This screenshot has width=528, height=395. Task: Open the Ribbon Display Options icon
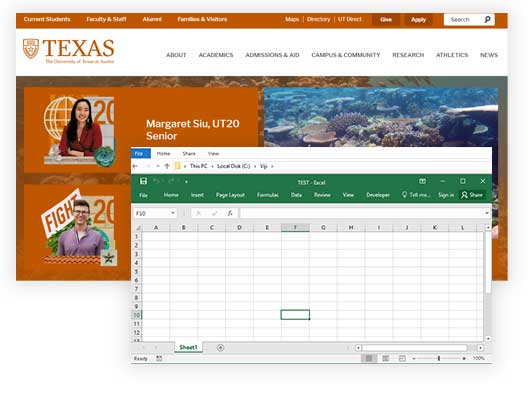(x=422, y=181)
